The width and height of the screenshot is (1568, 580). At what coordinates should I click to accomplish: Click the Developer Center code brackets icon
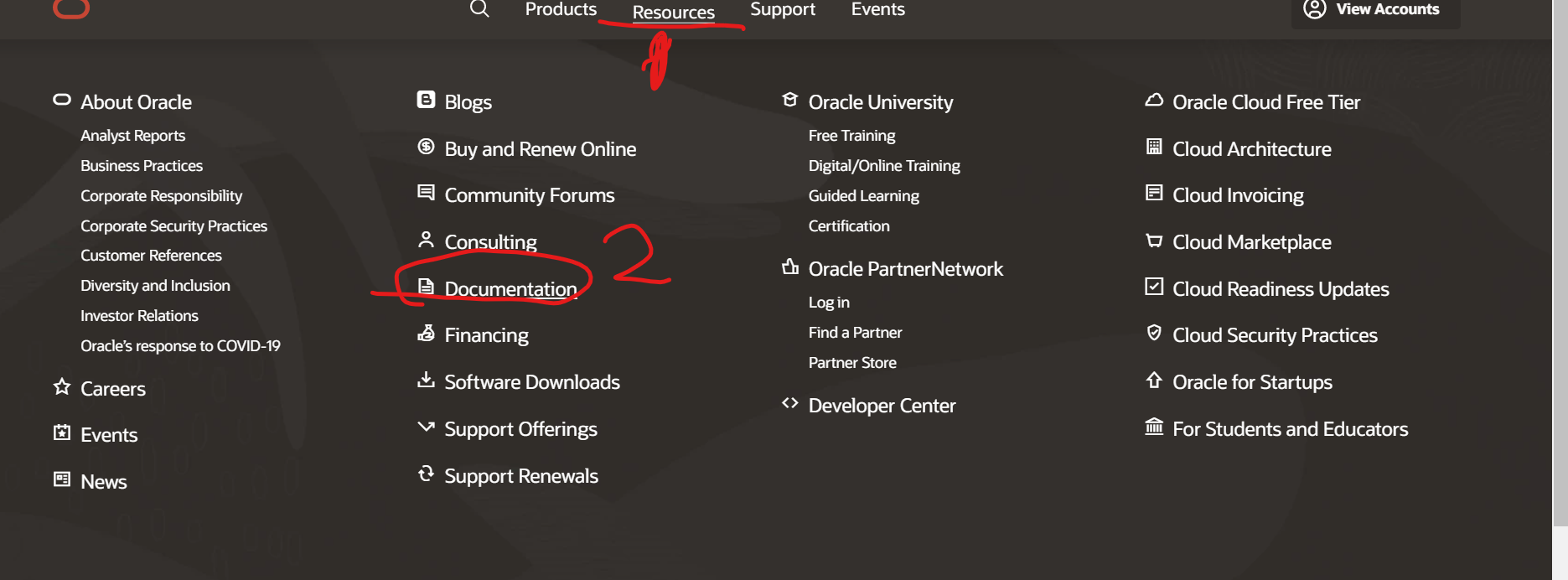tap(789, 403)
